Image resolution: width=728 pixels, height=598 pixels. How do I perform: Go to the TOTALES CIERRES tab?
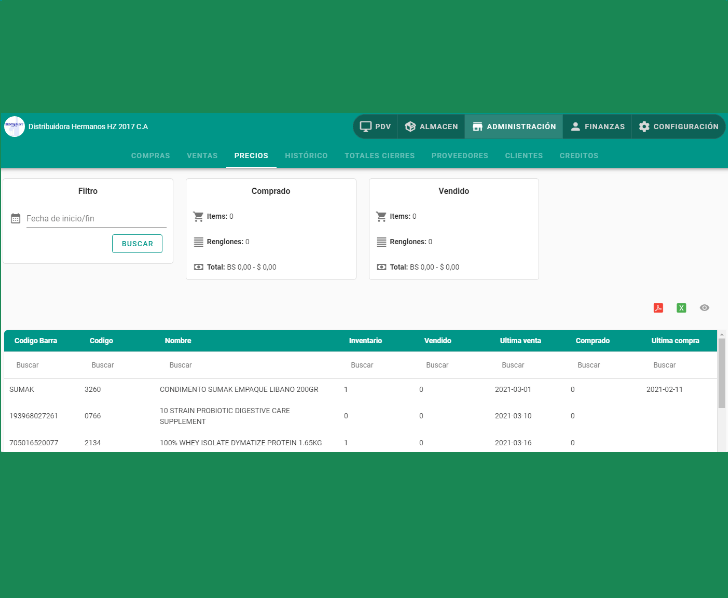pyautogui.click(x=379, y=156)
